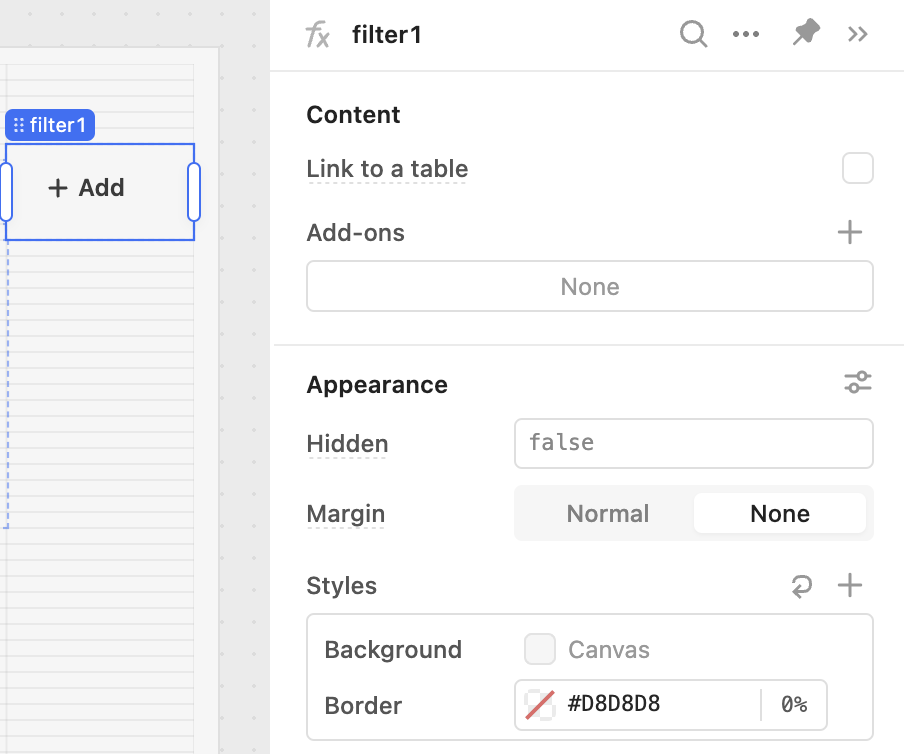Screen dimensions: 904x754
Task: Open the border opacity 0% selector
Action: coord(794,705)
